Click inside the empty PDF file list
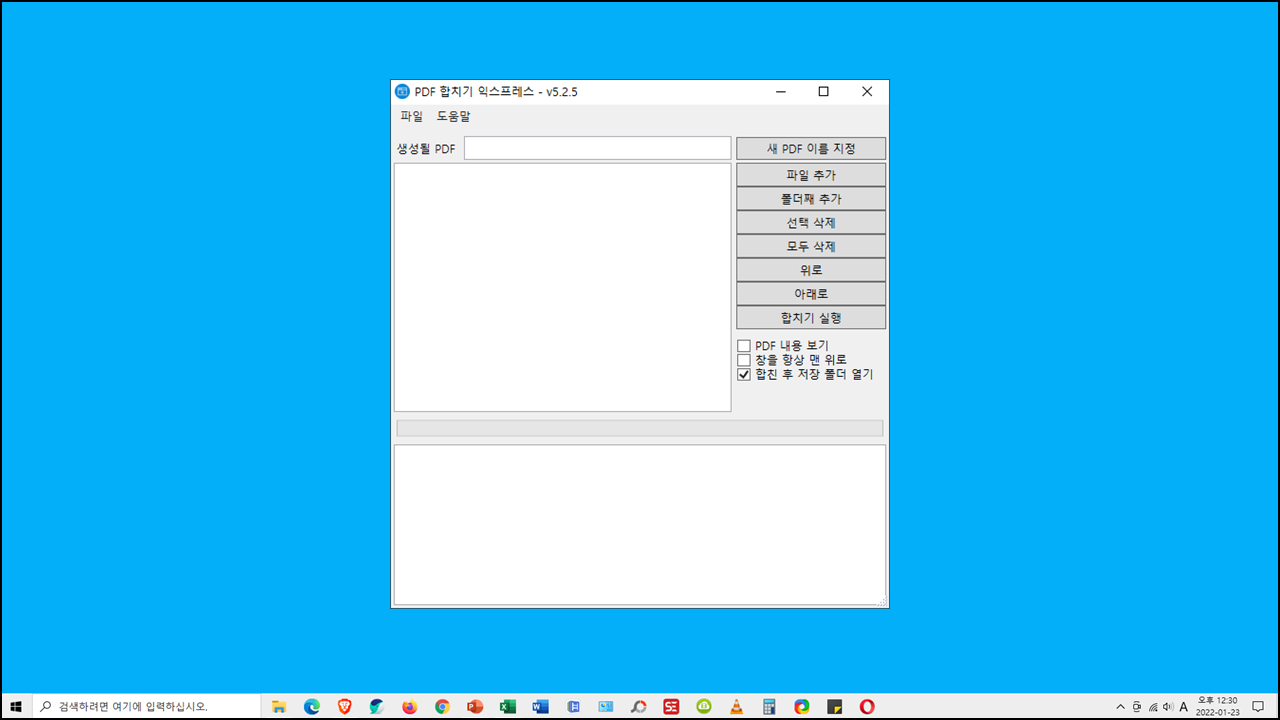 (563, 287)
